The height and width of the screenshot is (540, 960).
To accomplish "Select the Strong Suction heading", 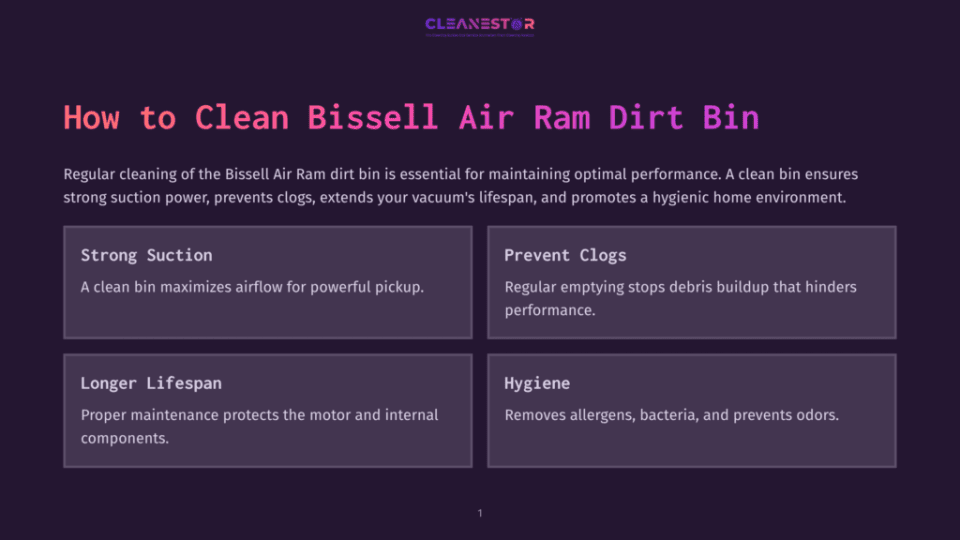I will pos(146,255).
